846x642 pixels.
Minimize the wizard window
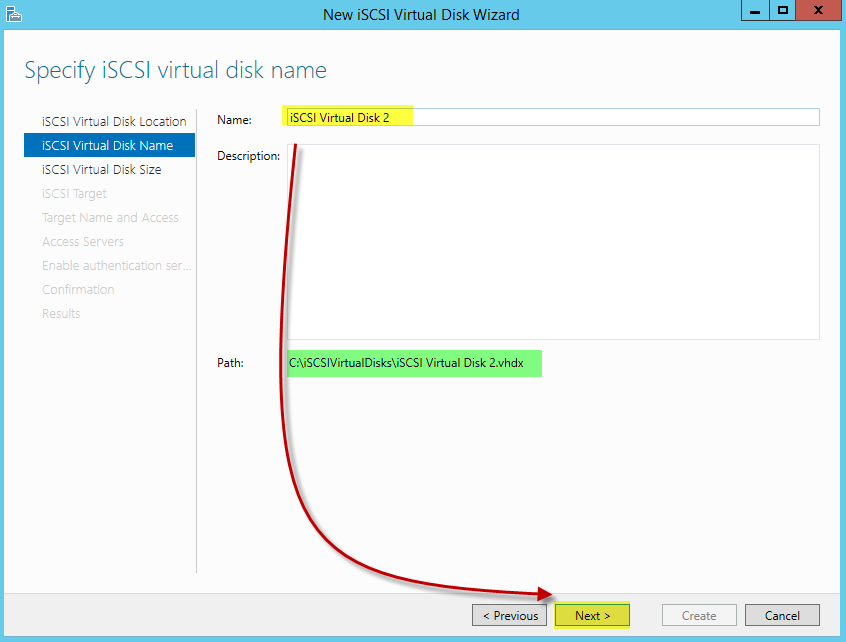[755, 10]
